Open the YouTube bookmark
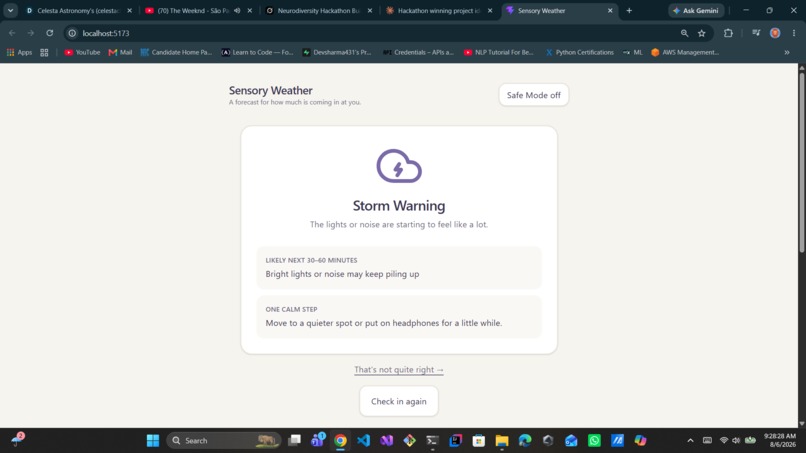806x453 pixels. [82, 52]
